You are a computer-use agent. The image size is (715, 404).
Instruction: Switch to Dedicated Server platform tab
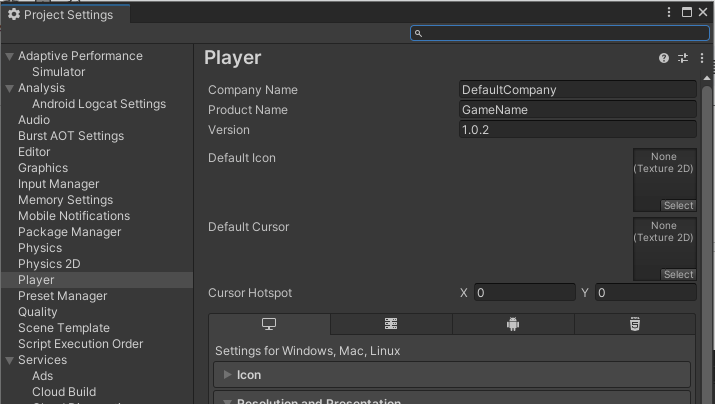pos(391,324)
